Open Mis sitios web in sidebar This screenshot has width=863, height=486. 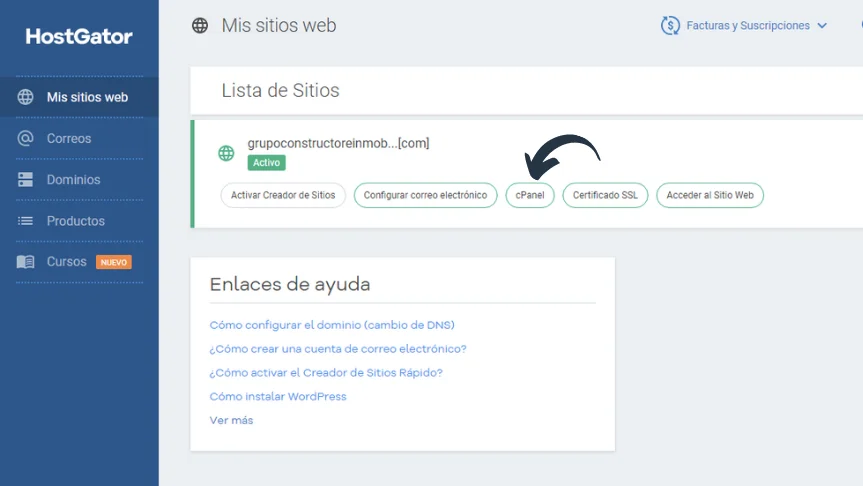[79, 97]
